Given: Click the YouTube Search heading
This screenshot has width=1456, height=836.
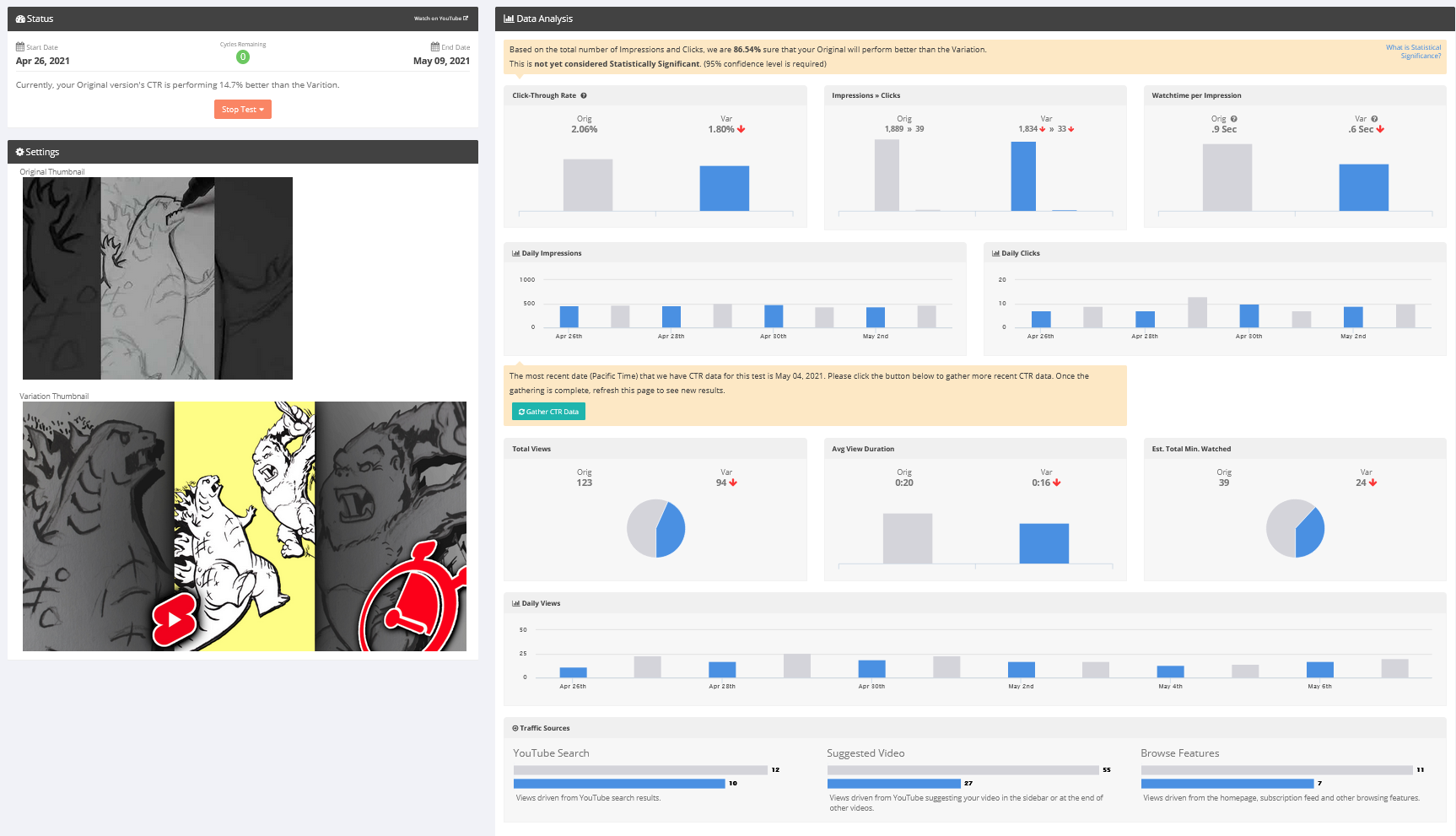Looking at the screenshot, I should (552, 753).
